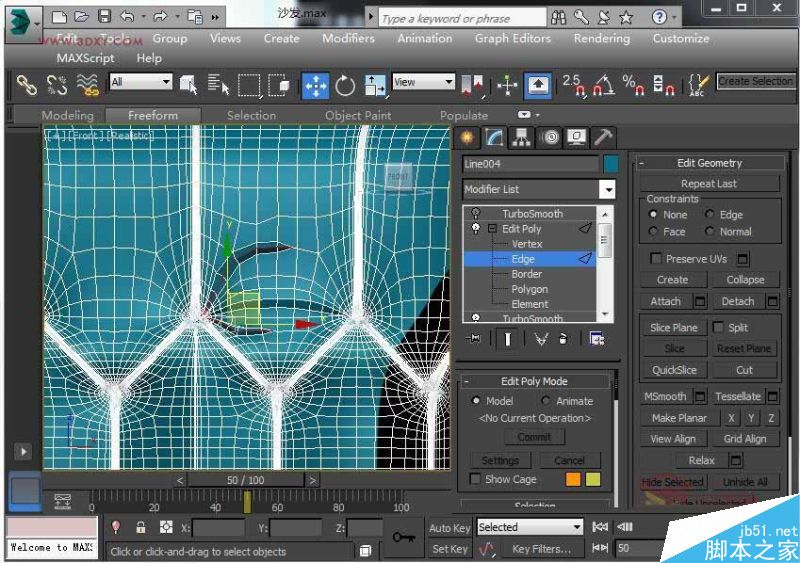
Task: Open the Display command panel tab
Action: click(577, 137)
